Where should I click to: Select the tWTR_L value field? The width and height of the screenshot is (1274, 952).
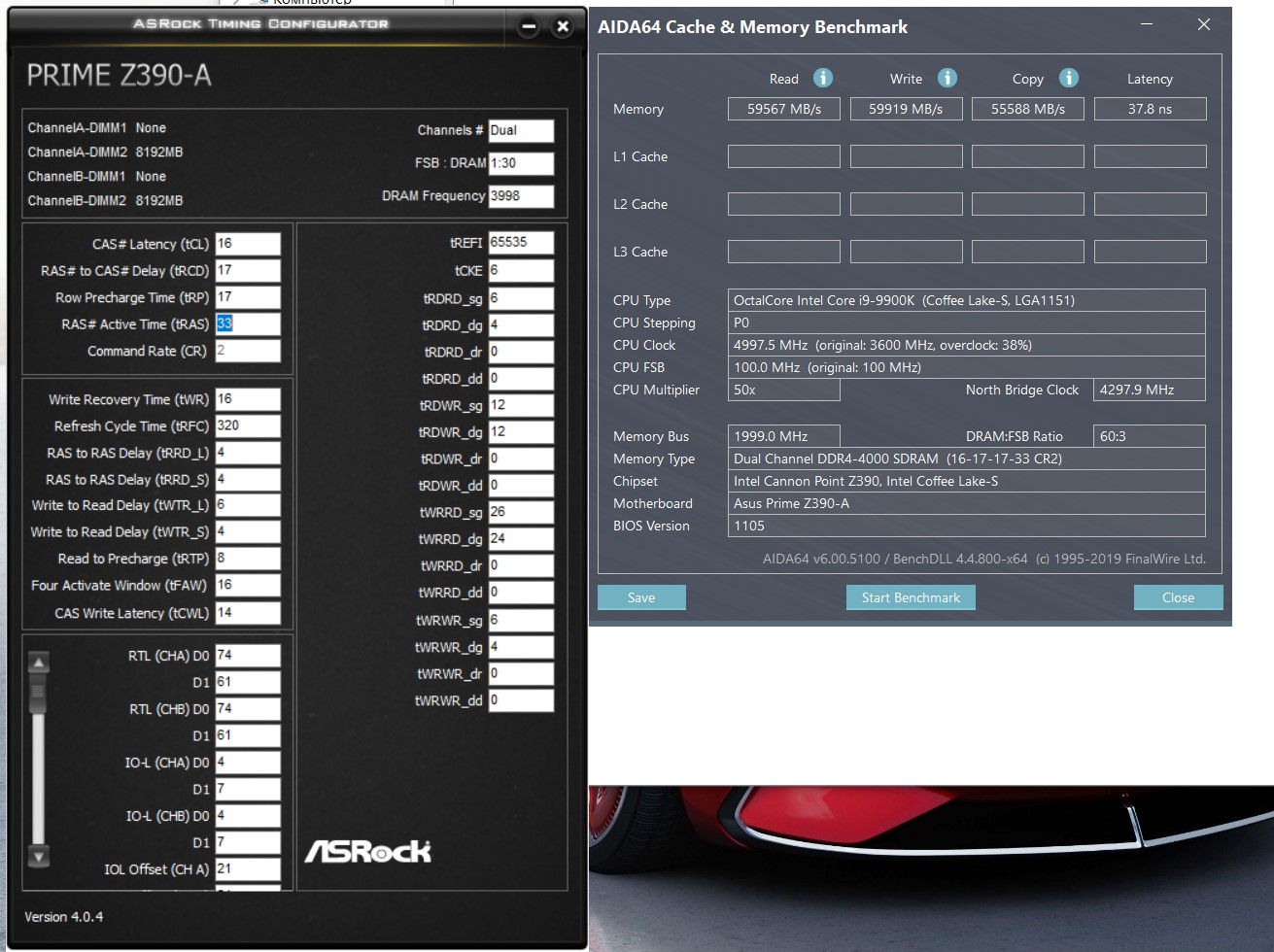point(248,505)
